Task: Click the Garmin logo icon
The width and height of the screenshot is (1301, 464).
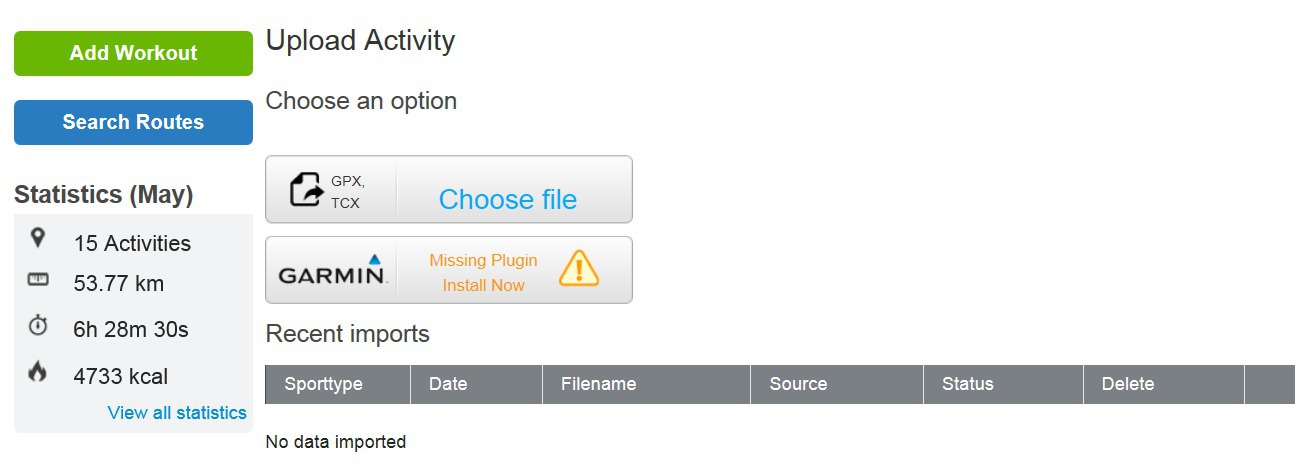Action: click(331, 270)
